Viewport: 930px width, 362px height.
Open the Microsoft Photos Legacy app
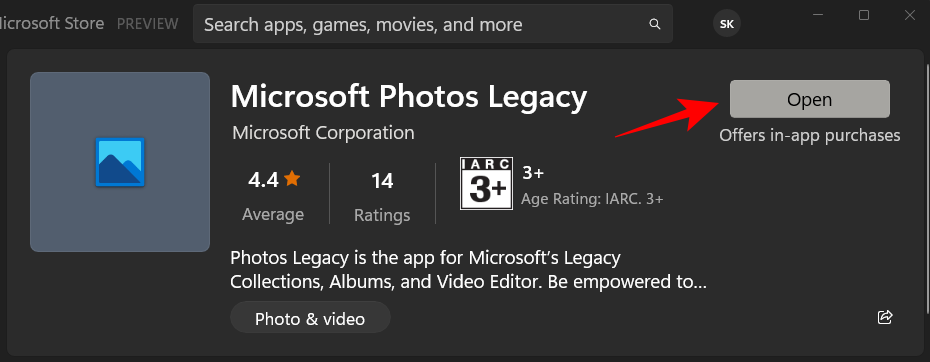point(810,99)
